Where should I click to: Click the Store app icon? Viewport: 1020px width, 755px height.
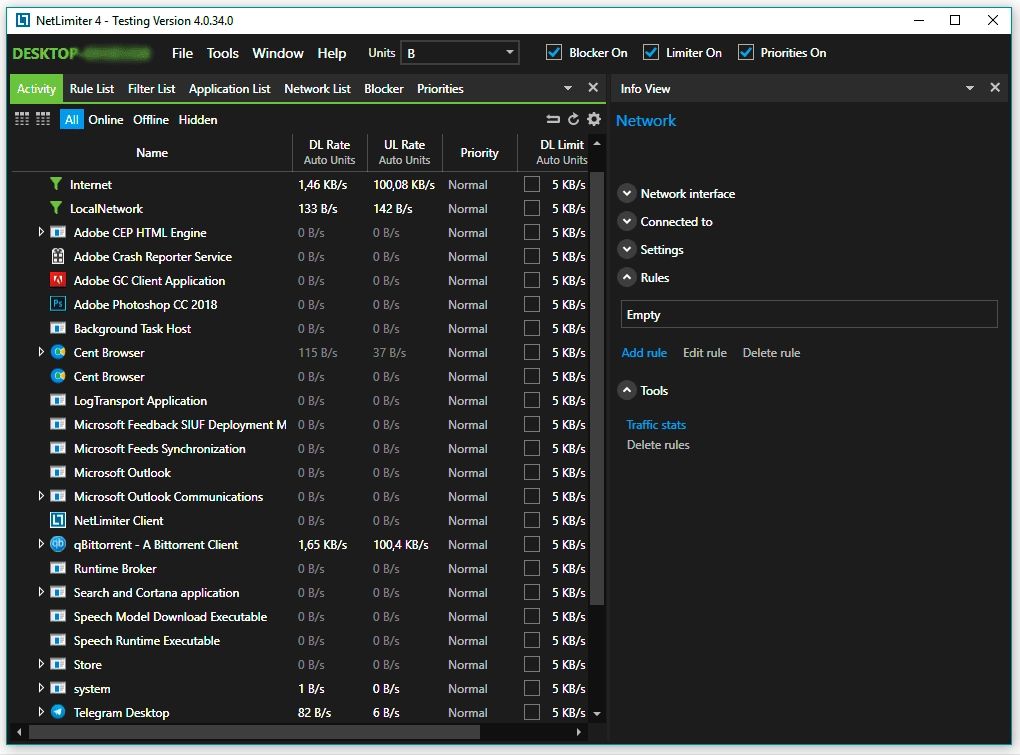[x=58, y=664]
